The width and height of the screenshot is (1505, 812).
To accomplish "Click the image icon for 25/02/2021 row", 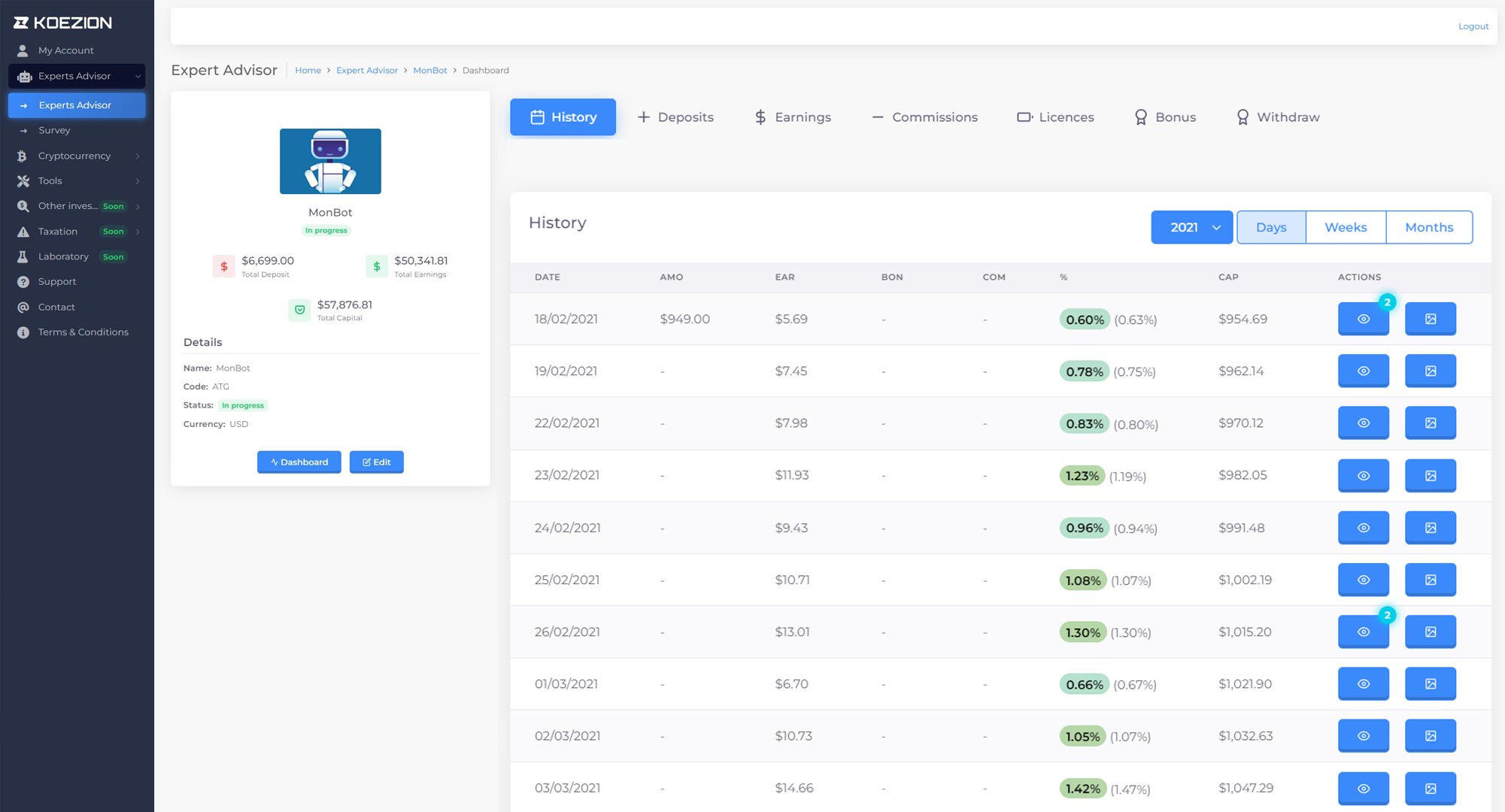I will [1430, 580].
